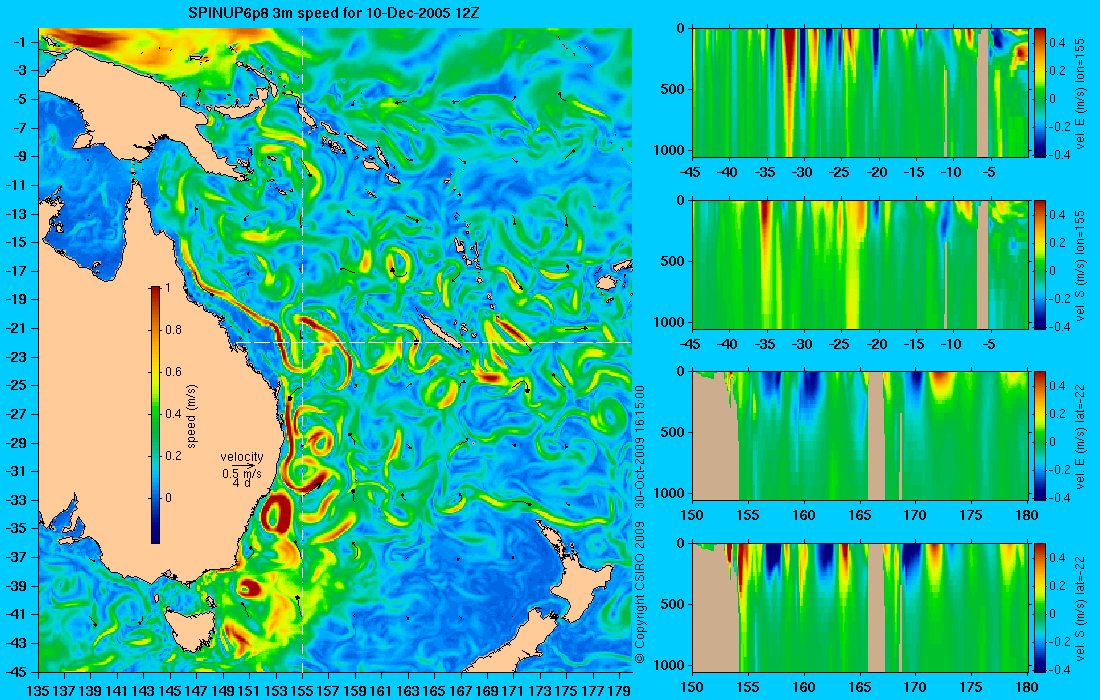Select the eastward velocity section panel at lon=155
1100x700 pixels.
click(x=860, y=93)
